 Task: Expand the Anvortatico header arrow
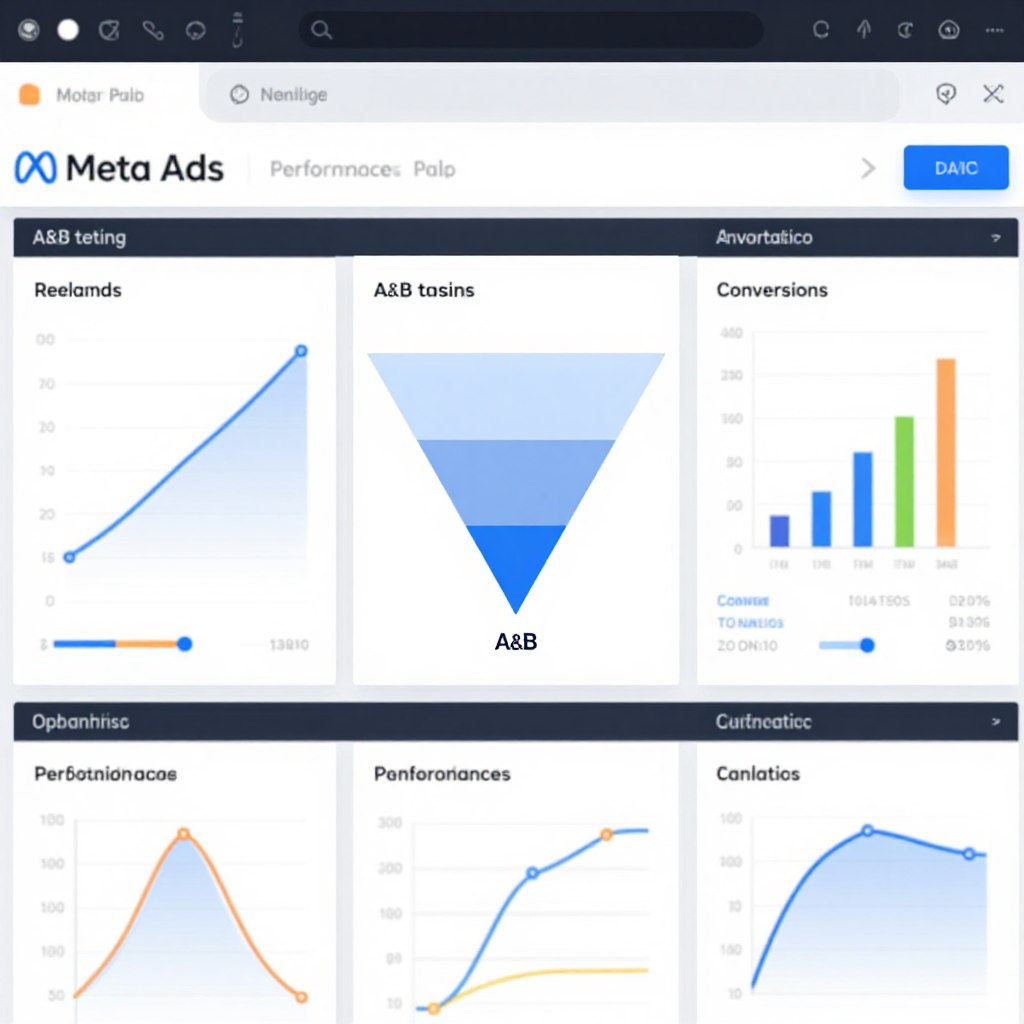[x=996, y=238]
